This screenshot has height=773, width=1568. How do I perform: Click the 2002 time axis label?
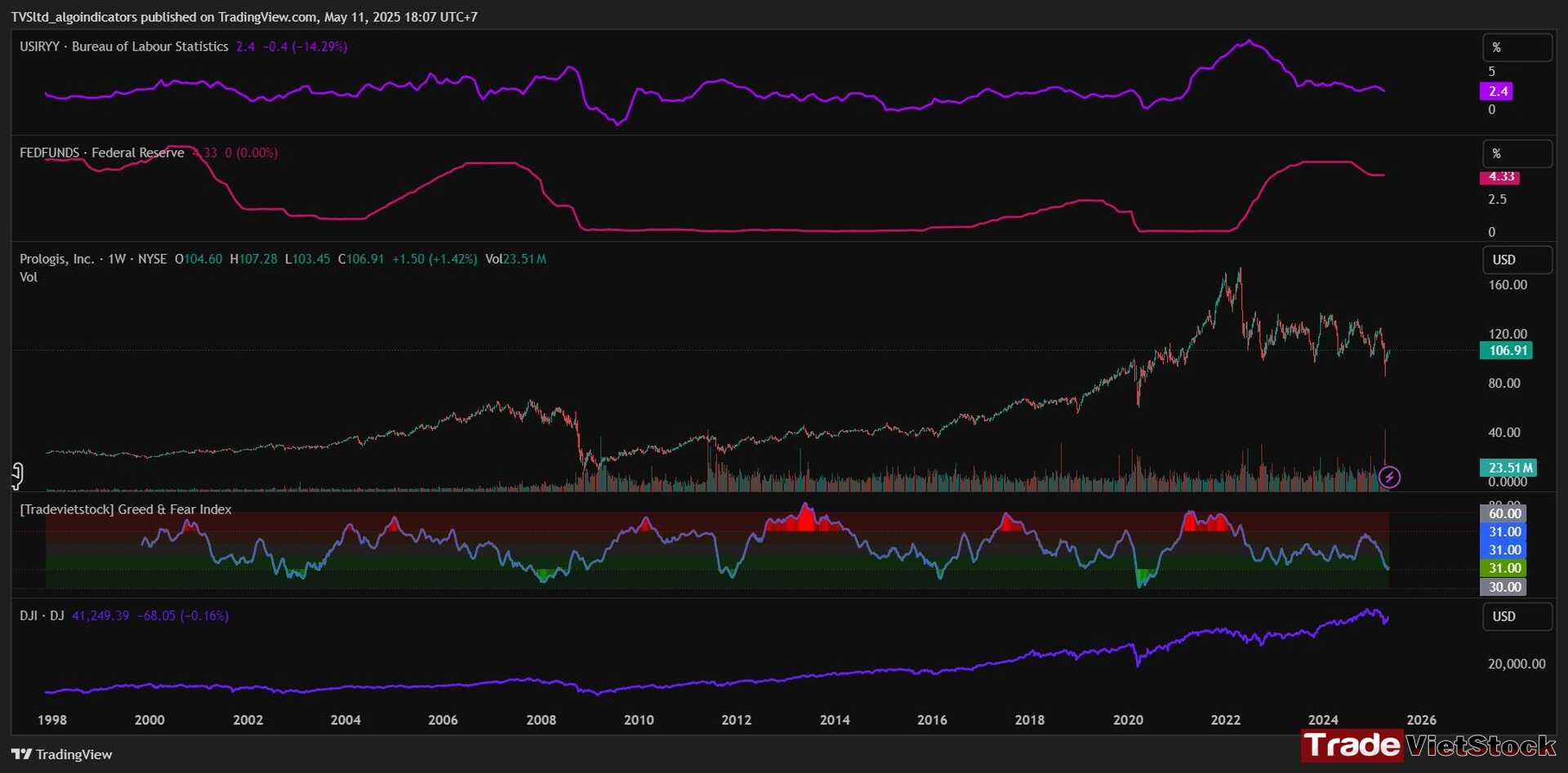tap(247, 720)
